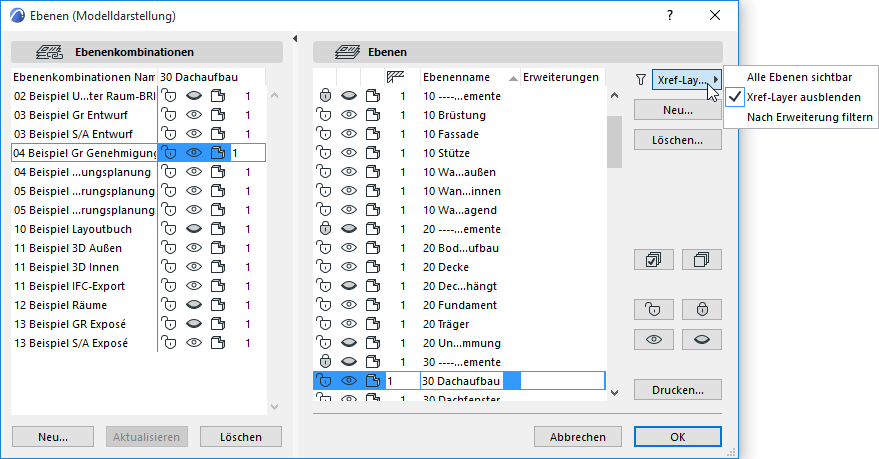Sort by Ebenenname column header arrow
This screenshot has height=459, width=879.
(x=513, y=77)
